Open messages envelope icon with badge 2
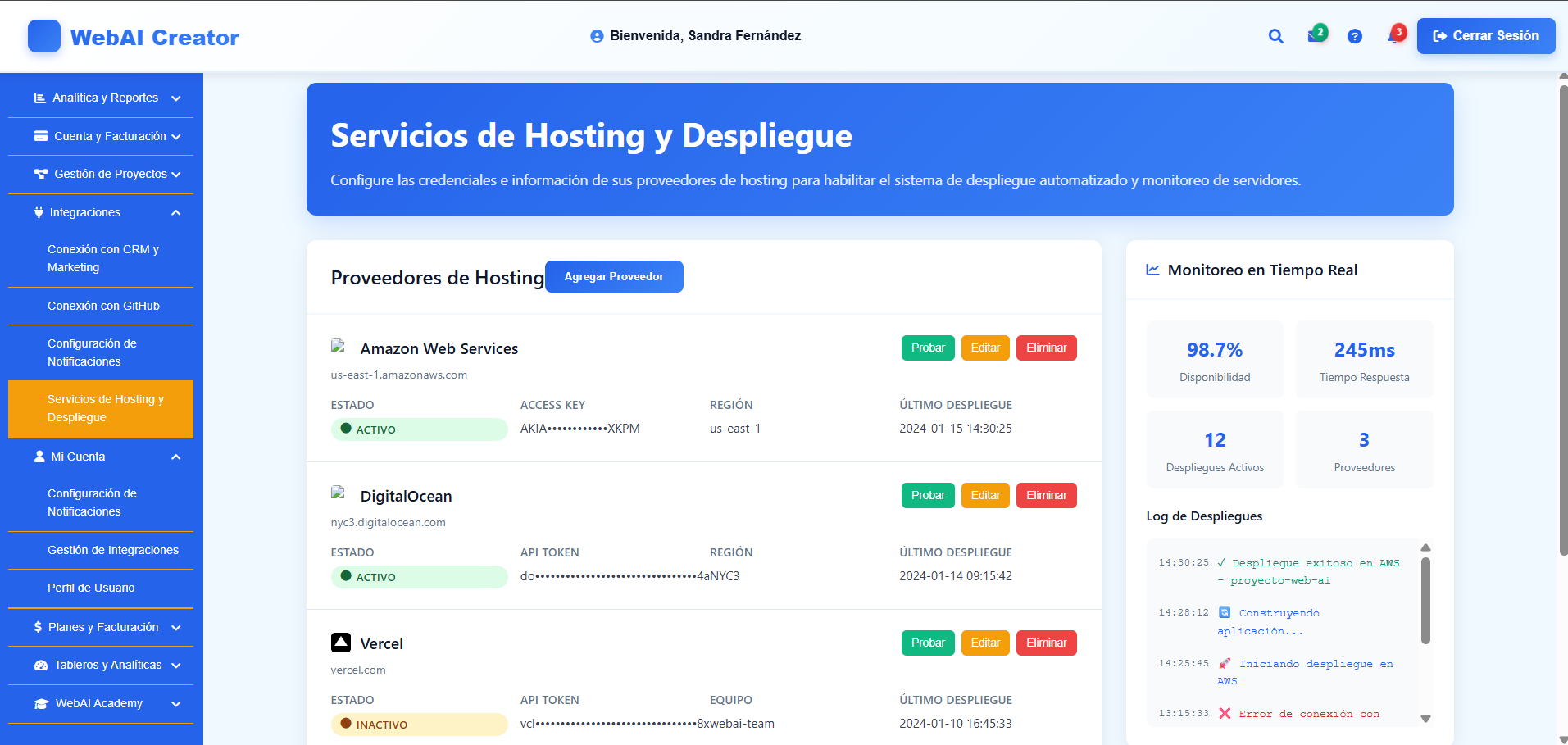Image resolution: width=1568 pixels, height=745 pixels. (x=1316, y=35)
